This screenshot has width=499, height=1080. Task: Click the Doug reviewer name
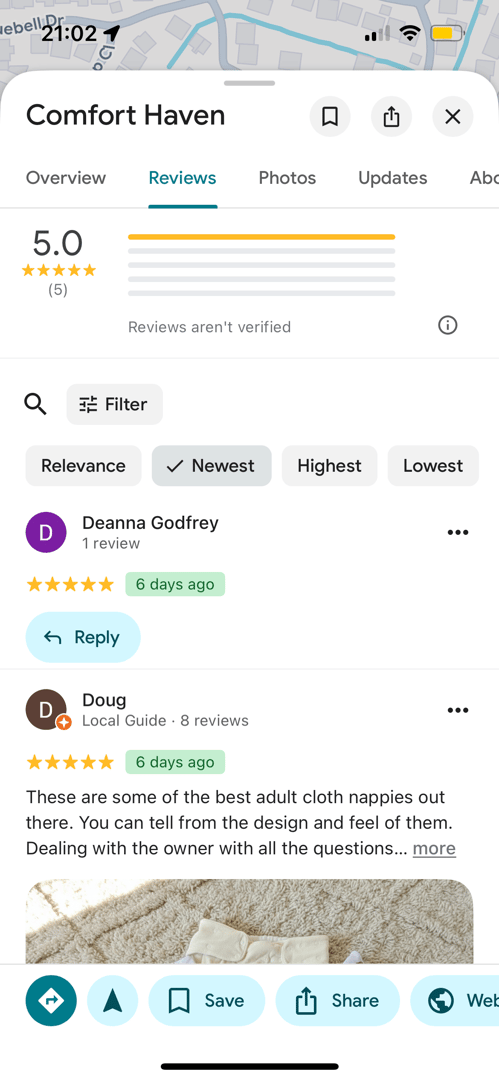click(104, 700)
